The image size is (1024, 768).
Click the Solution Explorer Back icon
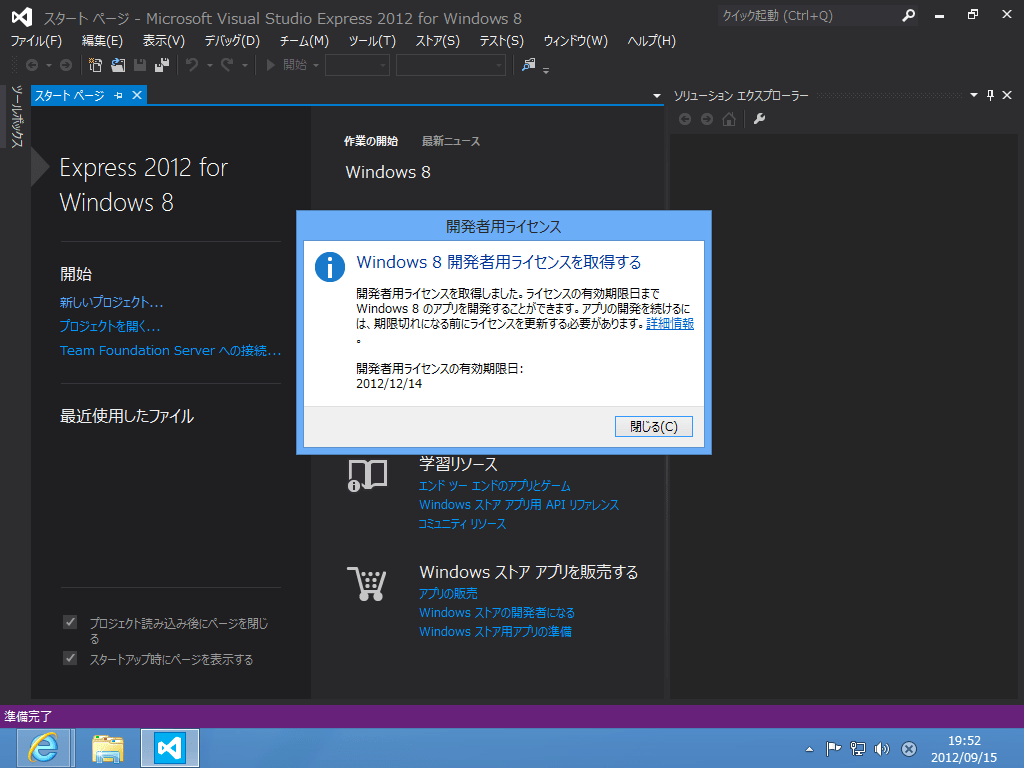click(685, 119)
